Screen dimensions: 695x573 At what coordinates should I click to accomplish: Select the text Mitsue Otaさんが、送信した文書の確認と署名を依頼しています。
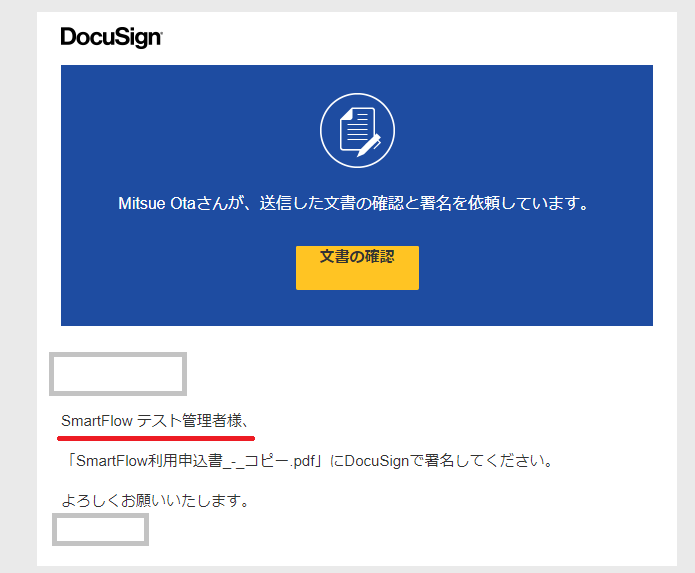(x=353, y=203)
